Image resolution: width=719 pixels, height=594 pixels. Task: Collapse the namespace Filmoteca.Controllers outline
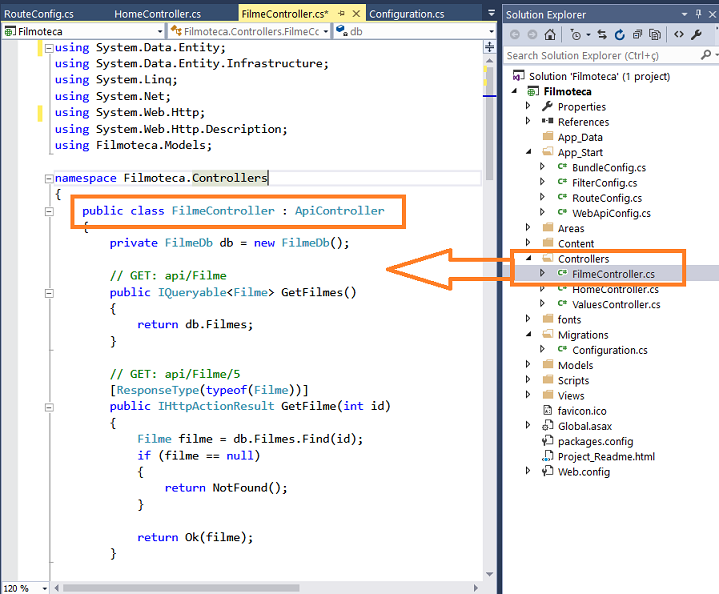click(x=49, y=178)
